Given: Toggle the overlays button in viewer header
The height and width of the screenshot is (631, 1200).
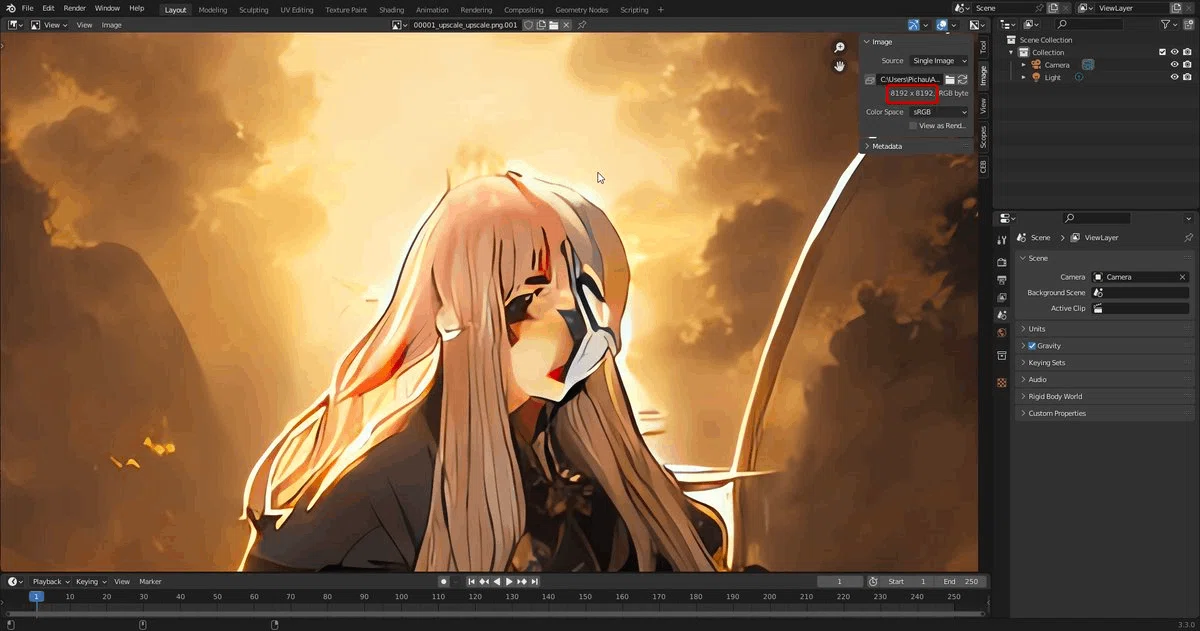Looking at the screenshot, I should 942,25.
